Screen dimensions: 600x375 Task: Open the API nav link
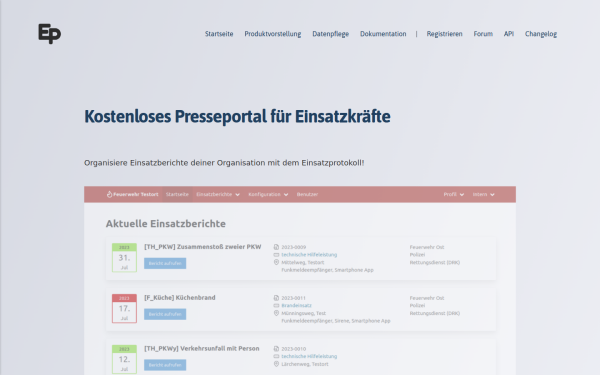coord(509,34)
